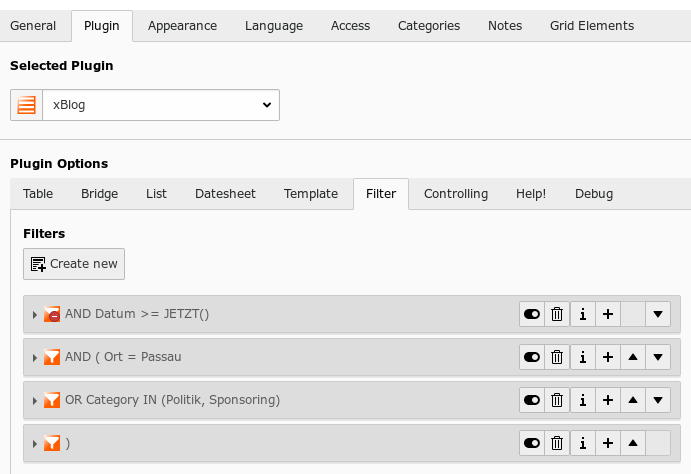Add new filter after closing parenthesis row
The image size is (691, 474).
pos(608,443)
